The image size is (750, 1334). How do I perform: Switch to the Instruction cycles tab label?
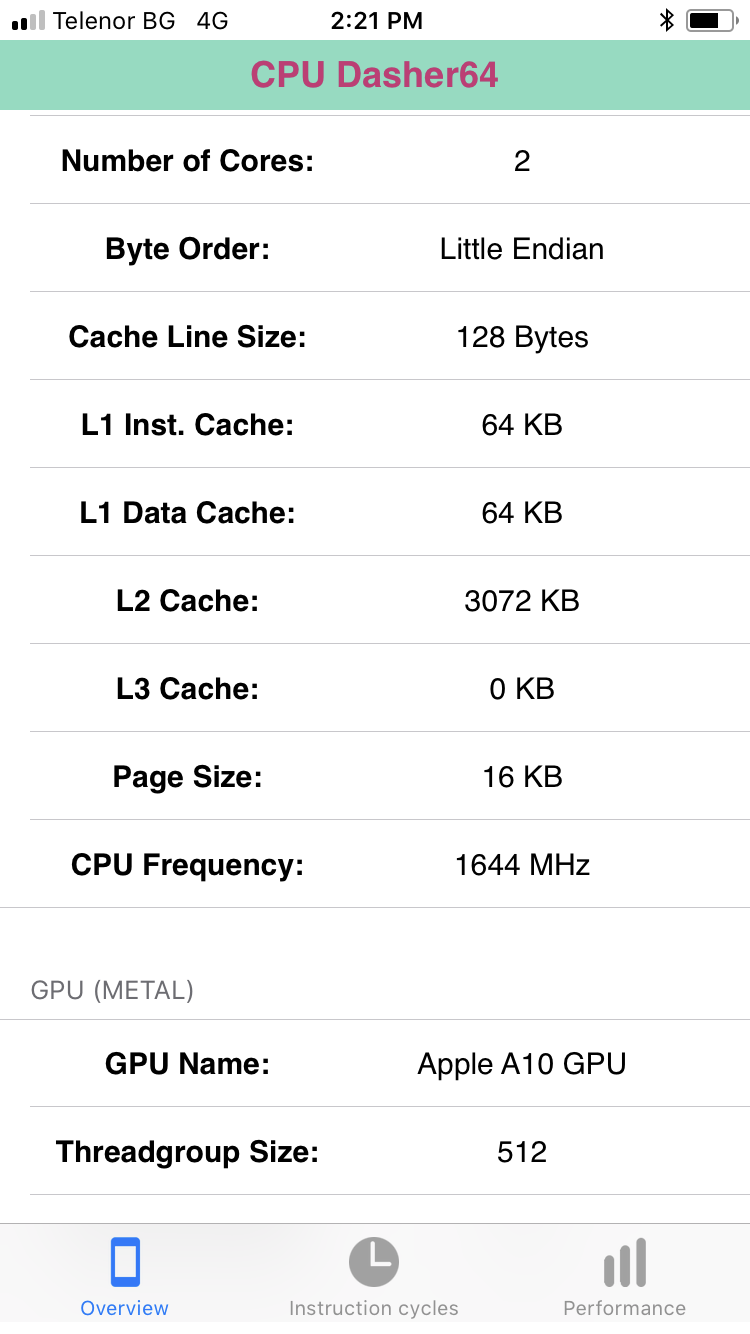pos(373,1308)
